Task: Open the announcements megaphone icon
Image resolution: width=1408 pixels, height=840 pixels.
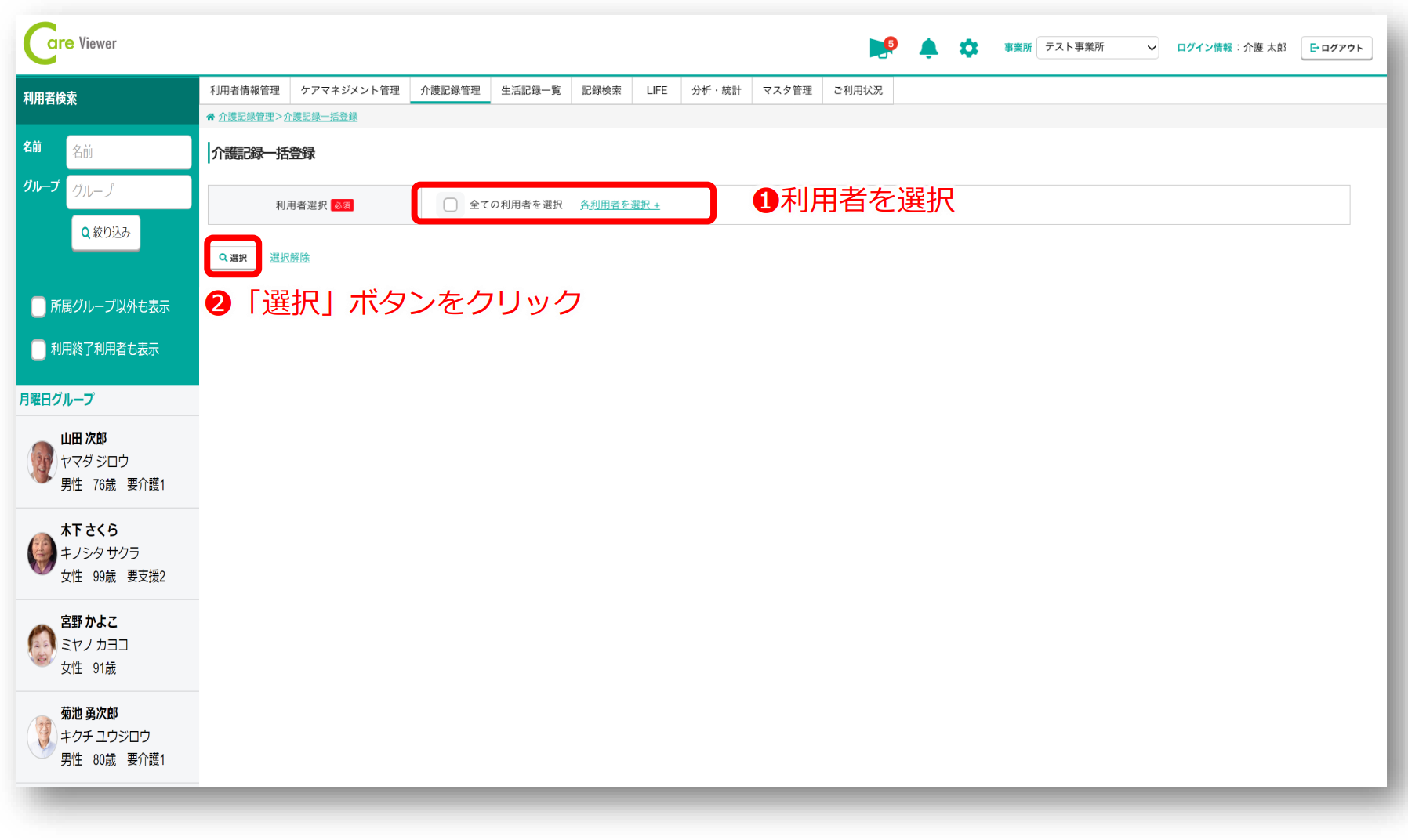Action: click(880, 49)
